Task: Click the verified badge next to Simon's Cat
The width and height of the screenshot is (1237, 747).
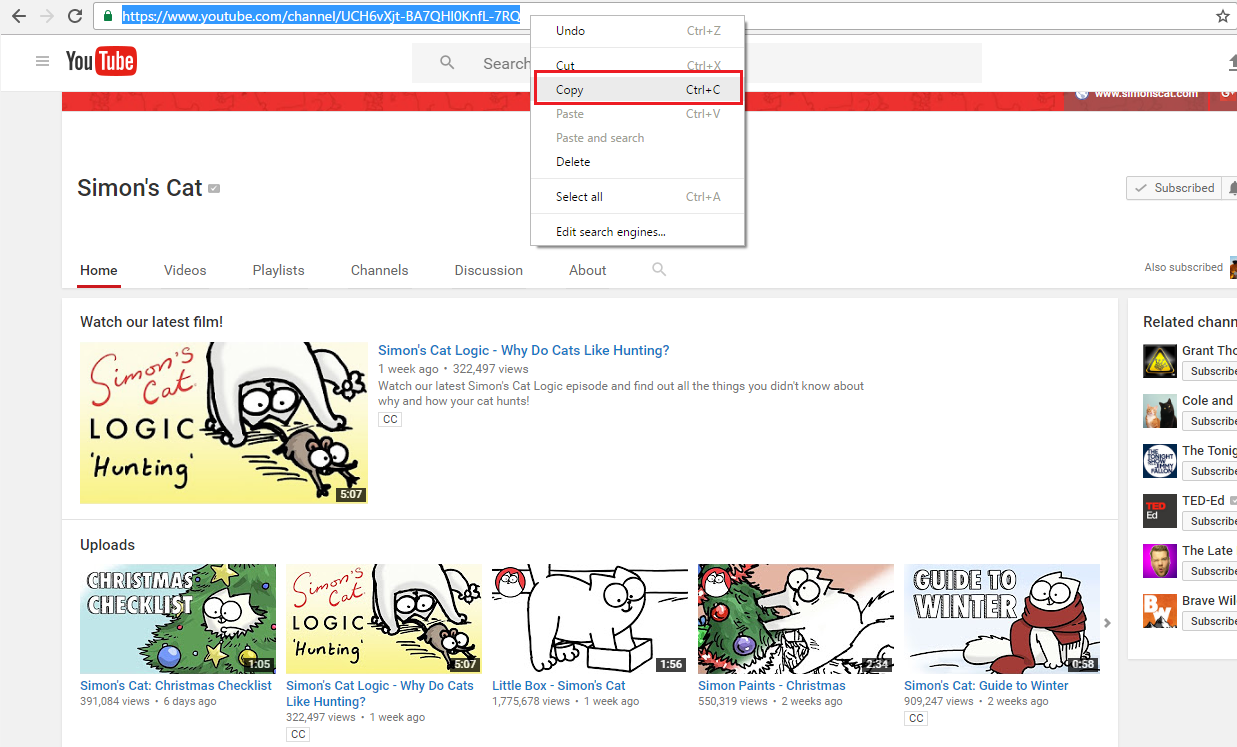Action: point(214,188)
